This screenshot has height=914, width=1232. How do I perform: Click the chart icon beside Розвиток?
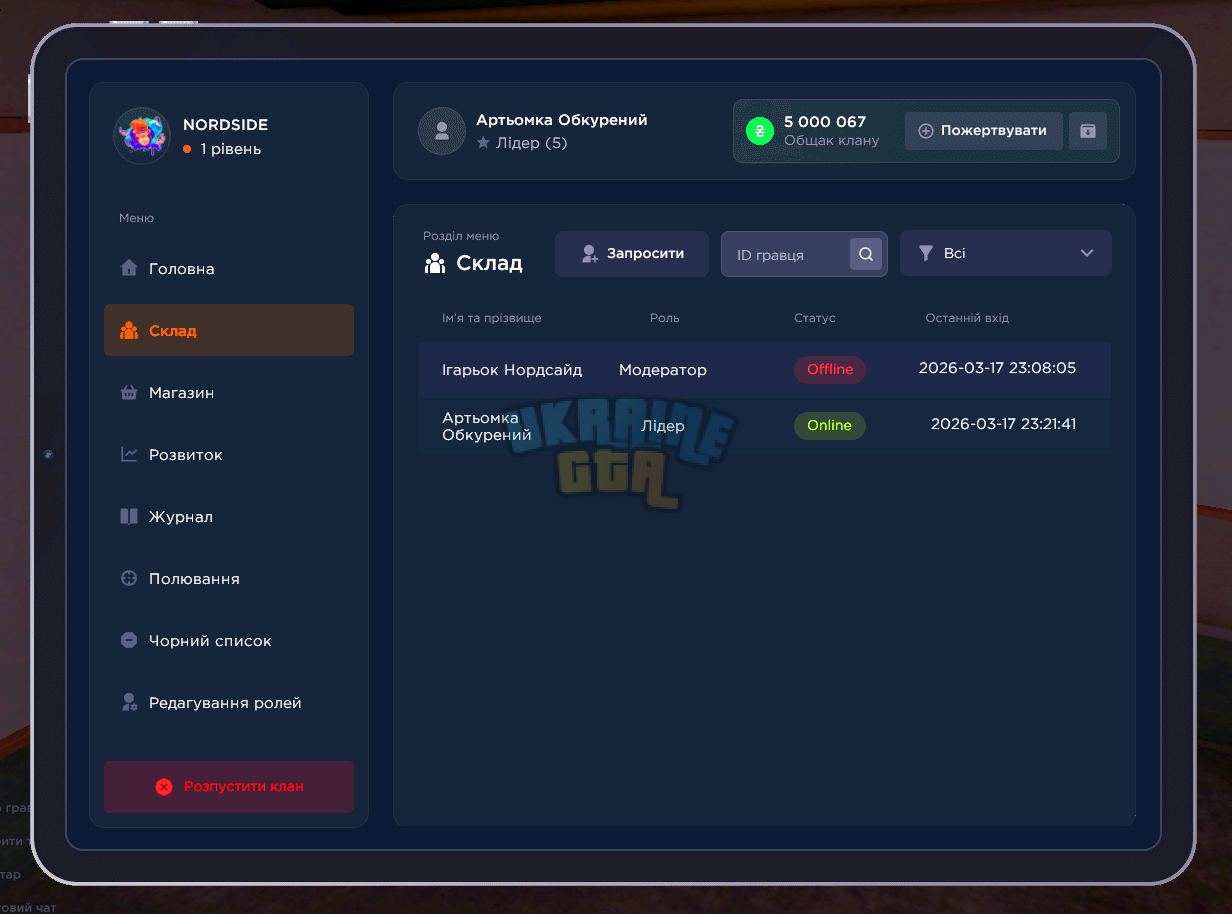[129, 454]
